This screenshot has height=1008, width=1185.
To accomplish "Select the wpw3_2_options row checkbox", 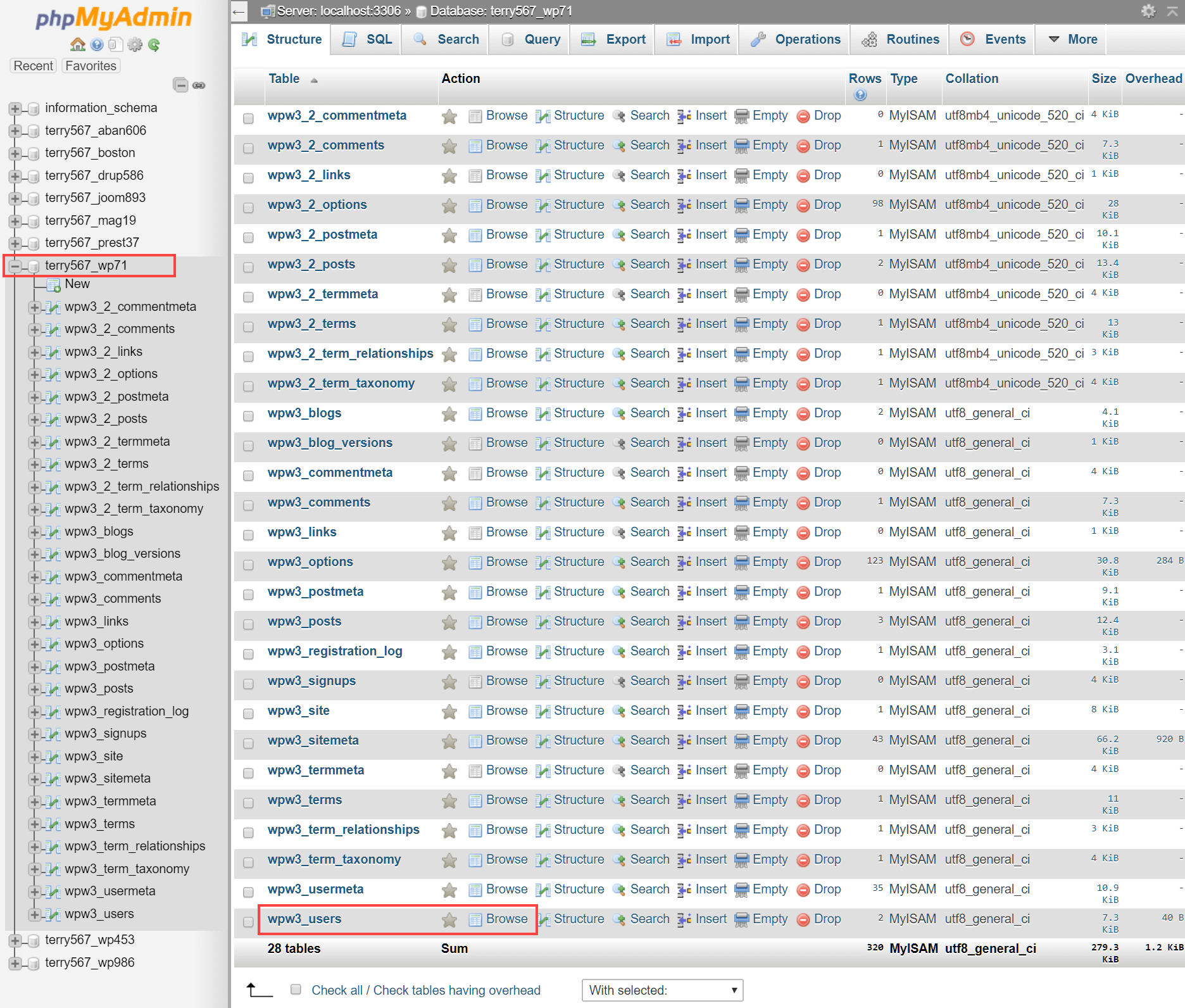I will click(x=248, y=208).
